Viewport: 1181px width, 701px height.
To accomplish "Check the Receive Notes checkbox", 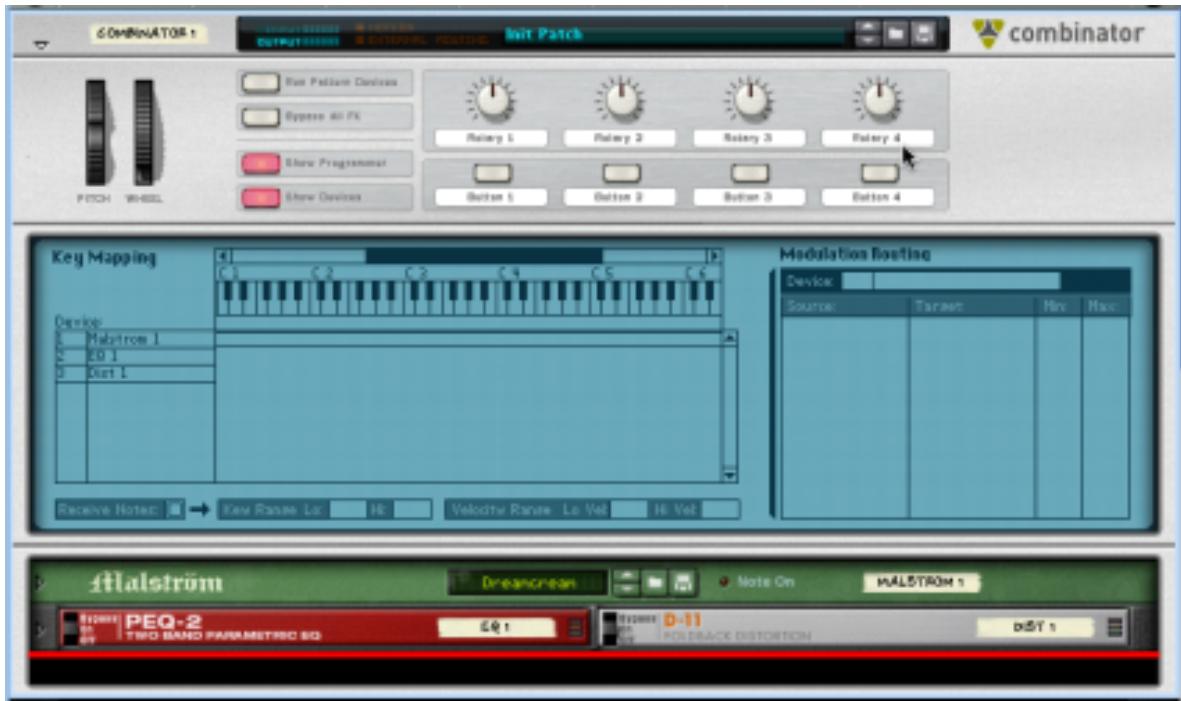I will click(174, 510).
